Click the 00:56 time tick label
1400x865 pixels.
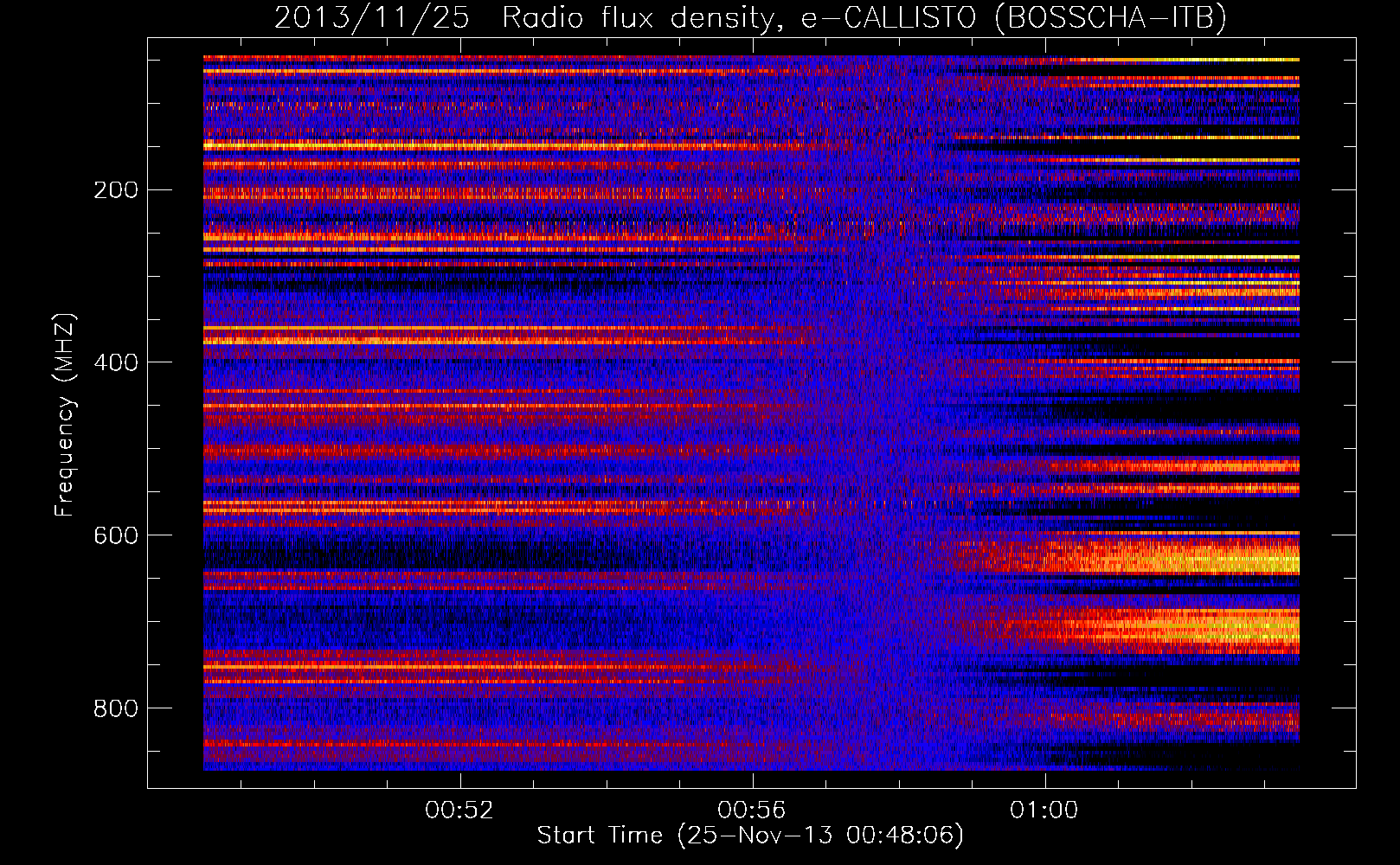click(752, 810)
